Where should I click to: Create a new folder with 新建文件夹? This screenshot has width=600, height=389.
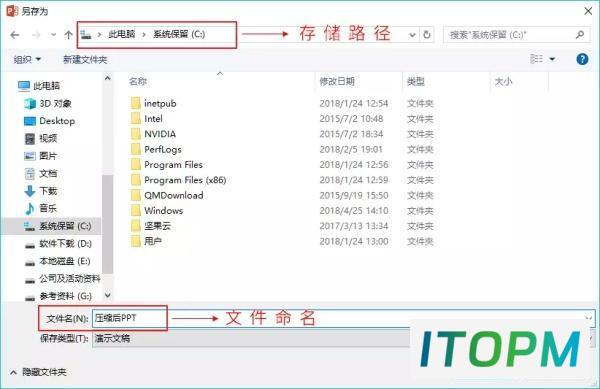tap(85, 59)
